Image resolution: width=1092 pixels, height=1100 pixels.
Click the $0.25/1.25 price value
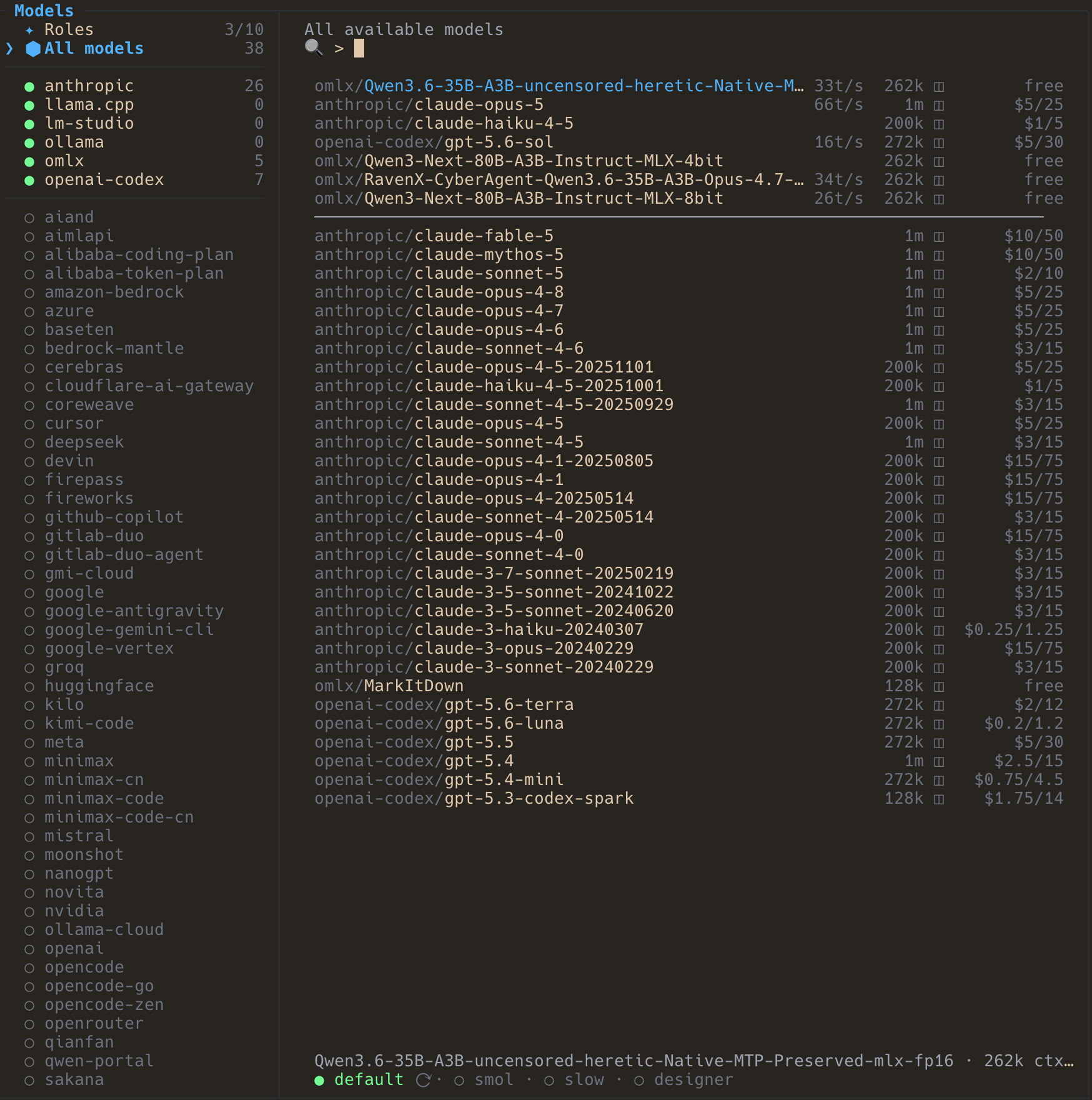(x=1013, y=629)
